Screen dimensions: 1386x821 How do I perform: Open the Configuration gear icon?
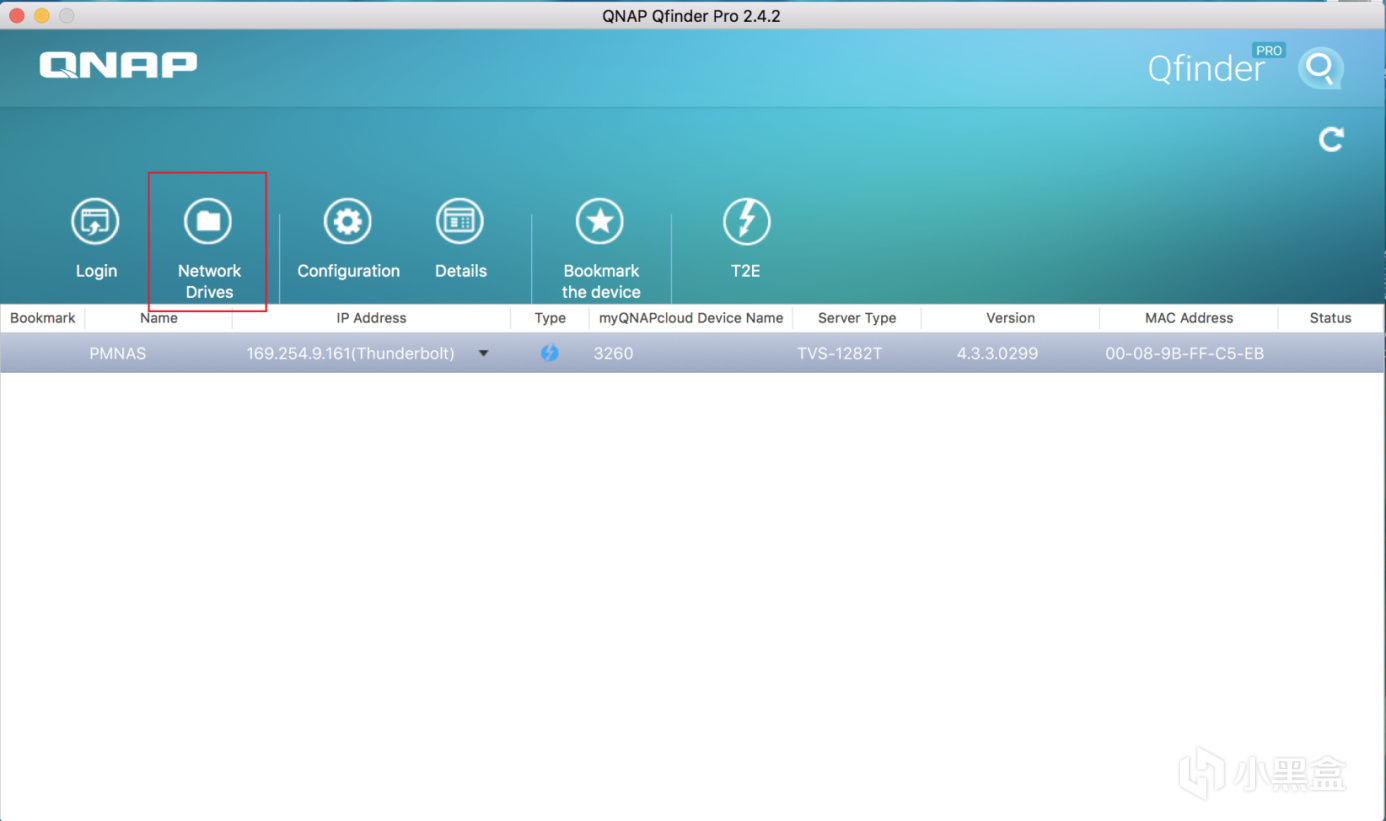[348, 222]
